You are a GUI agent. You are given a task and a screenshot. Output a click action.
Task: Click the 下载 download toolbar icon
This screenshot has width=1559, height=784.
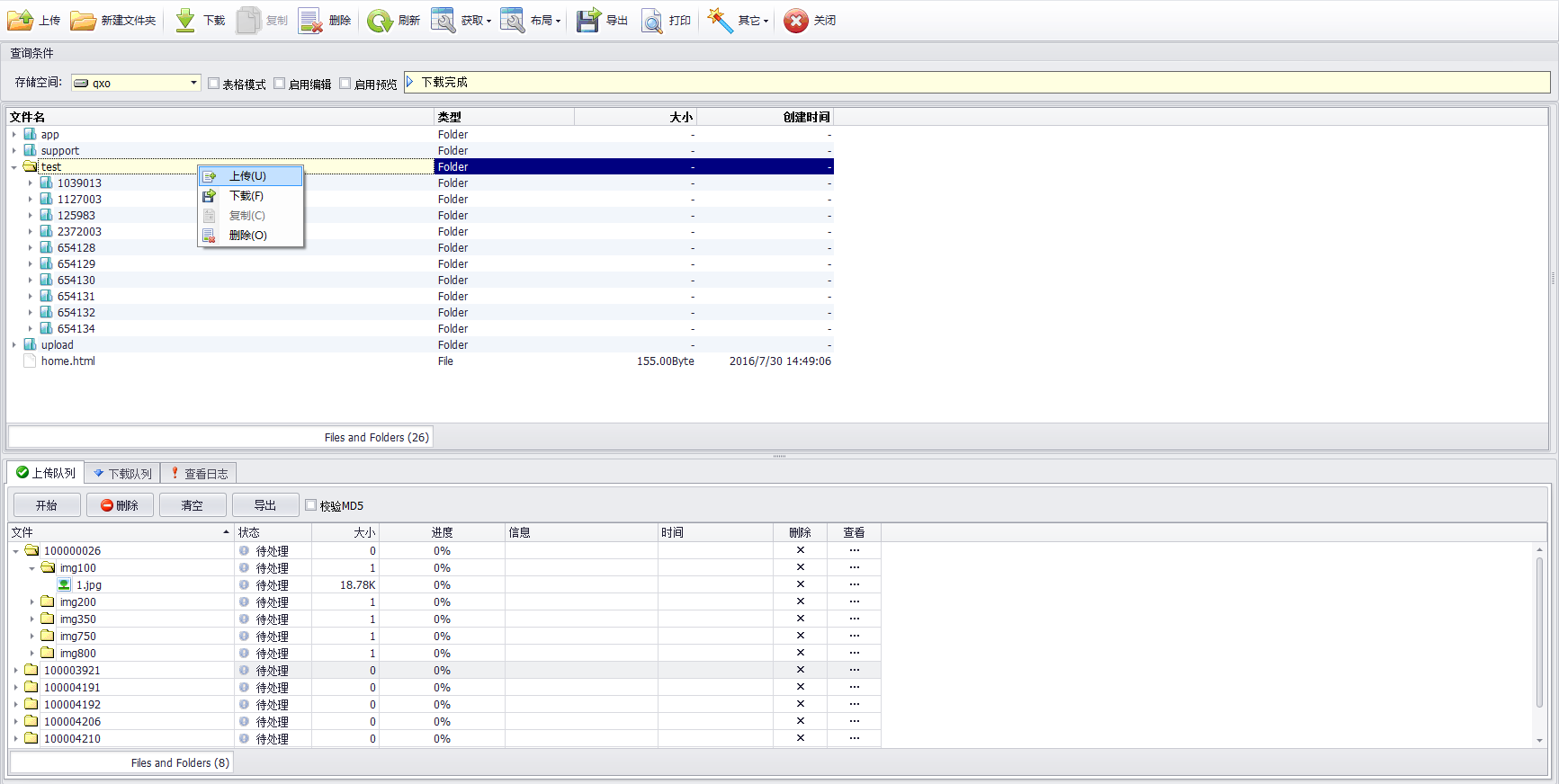click(x=185, y=20)
